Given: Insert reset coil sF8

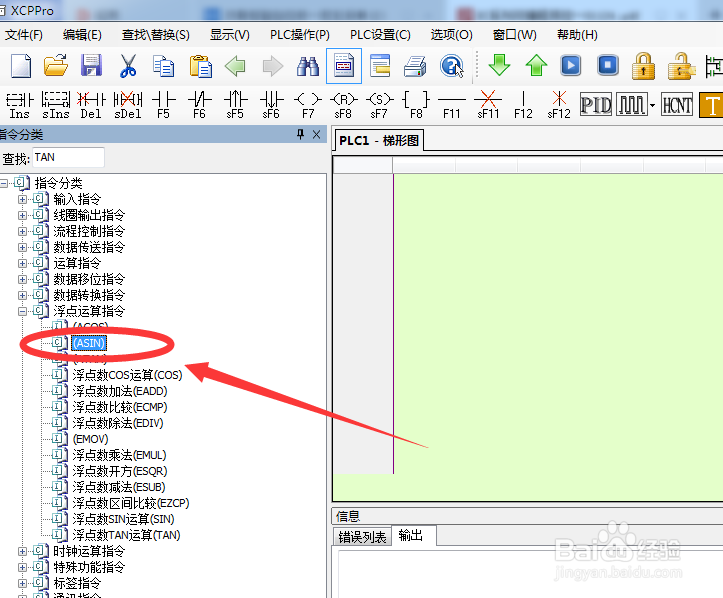Looking at the screenshot, I should click(344, 105).
